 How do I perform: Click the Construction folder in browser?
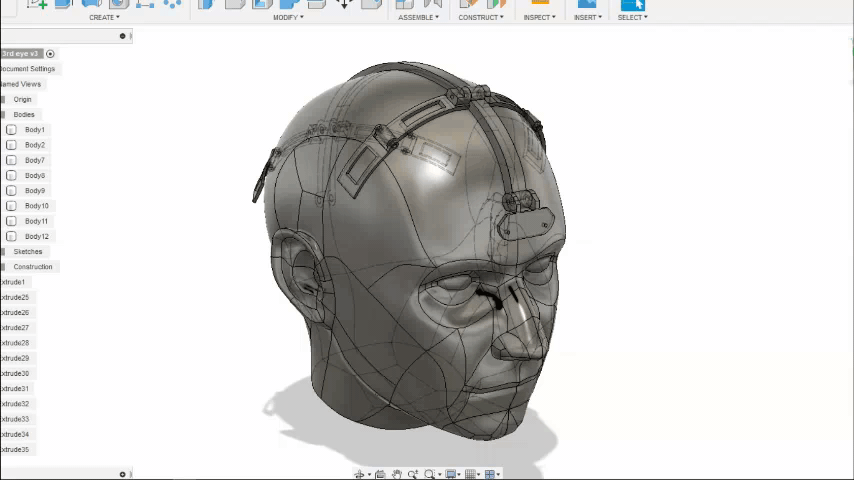pyautogui.click(x=32, y=267)
